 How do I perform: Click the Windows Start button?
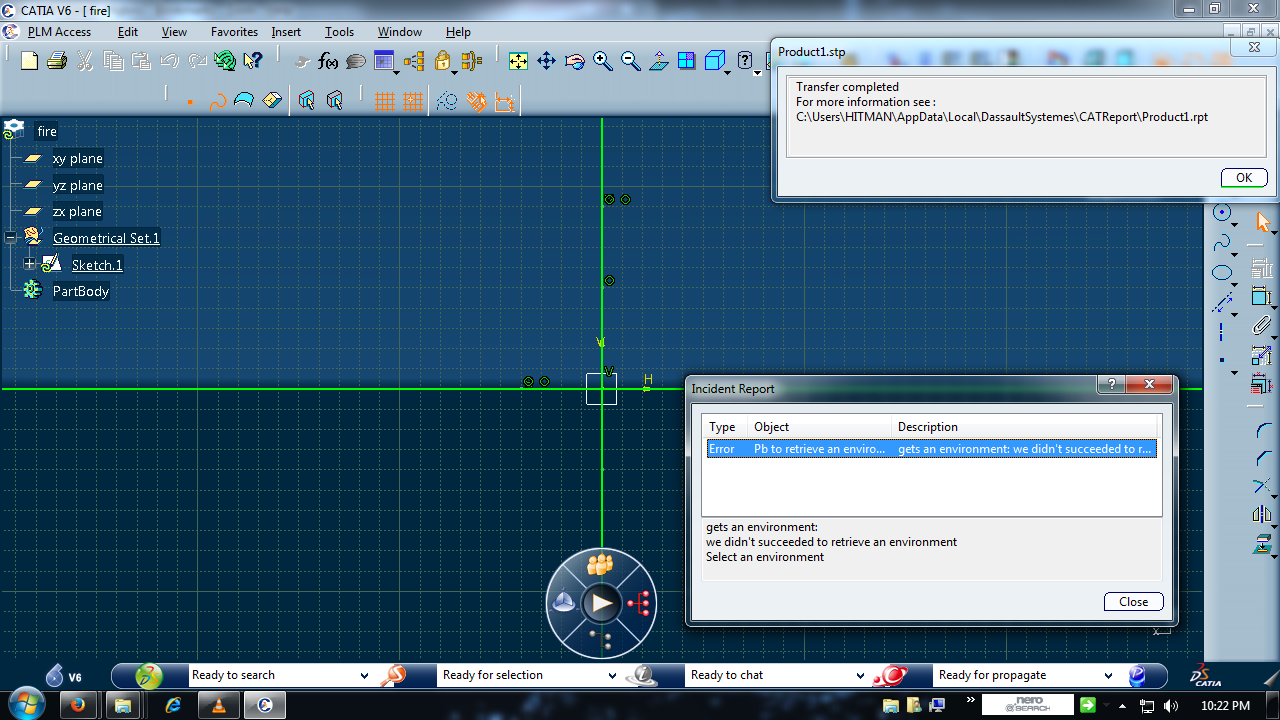pos(25,705)
